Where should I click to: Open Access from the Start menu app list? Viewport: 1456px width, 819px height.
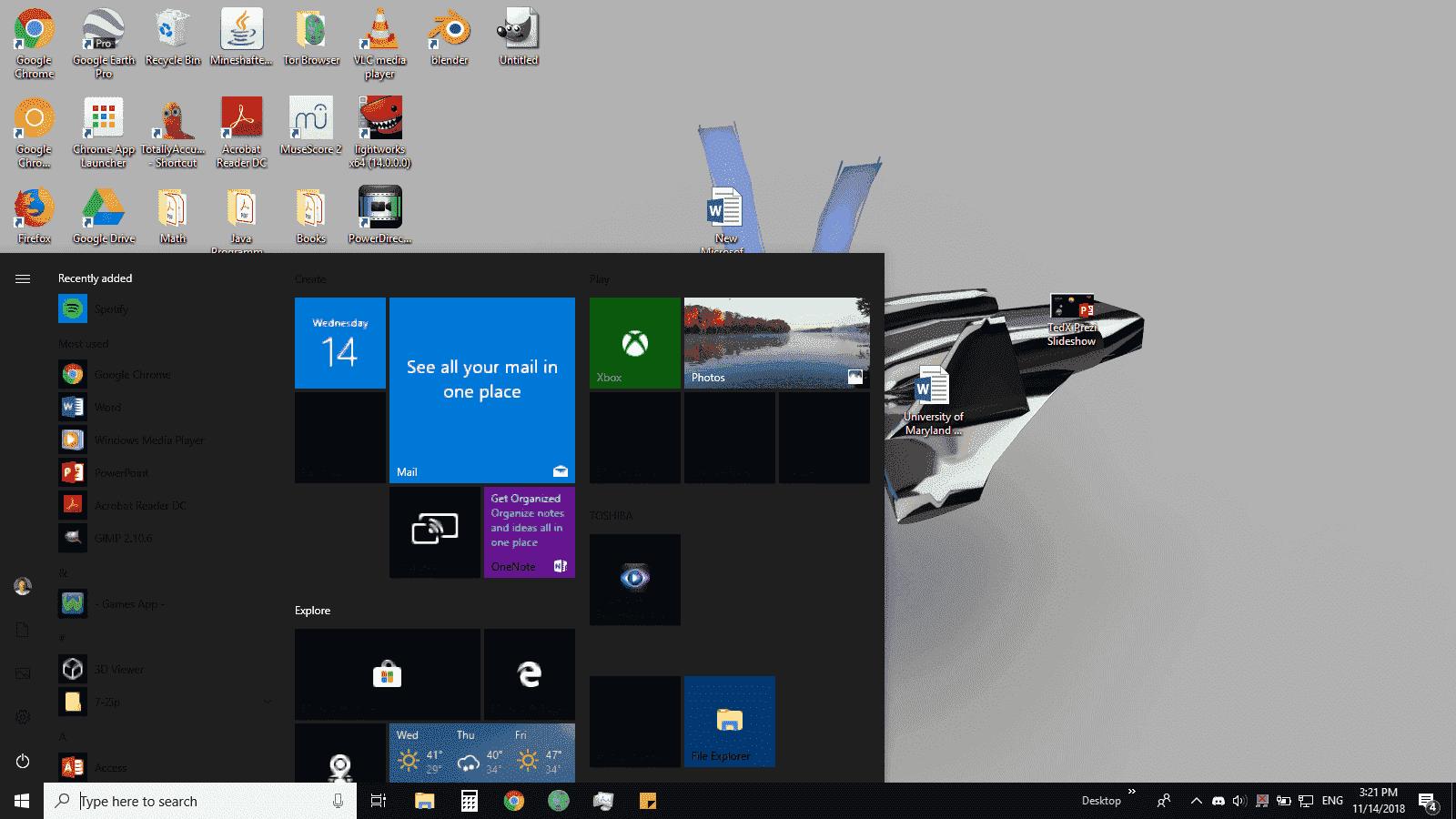(164, 768)
